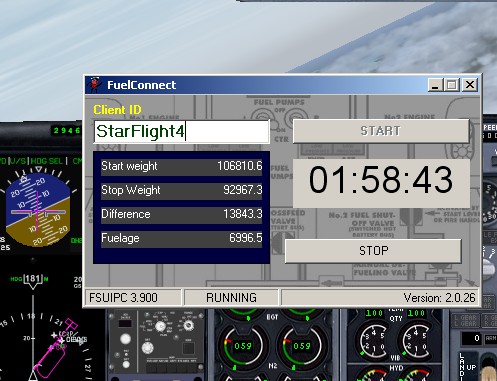Maximize the FuelConnect window
The height and width of the screenshot is (381, 497).
pyautogui.click(x=452, y=85)
